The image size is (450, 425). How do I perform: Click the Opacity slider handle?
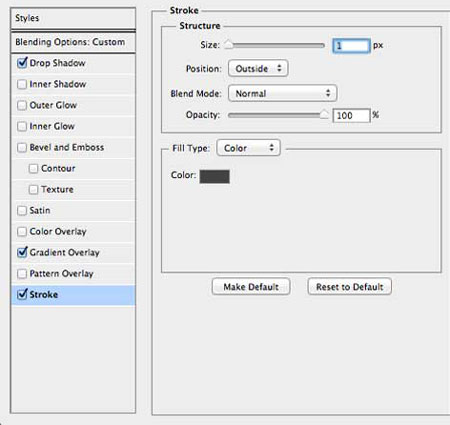pyautogui.click(x=324, y=114)
